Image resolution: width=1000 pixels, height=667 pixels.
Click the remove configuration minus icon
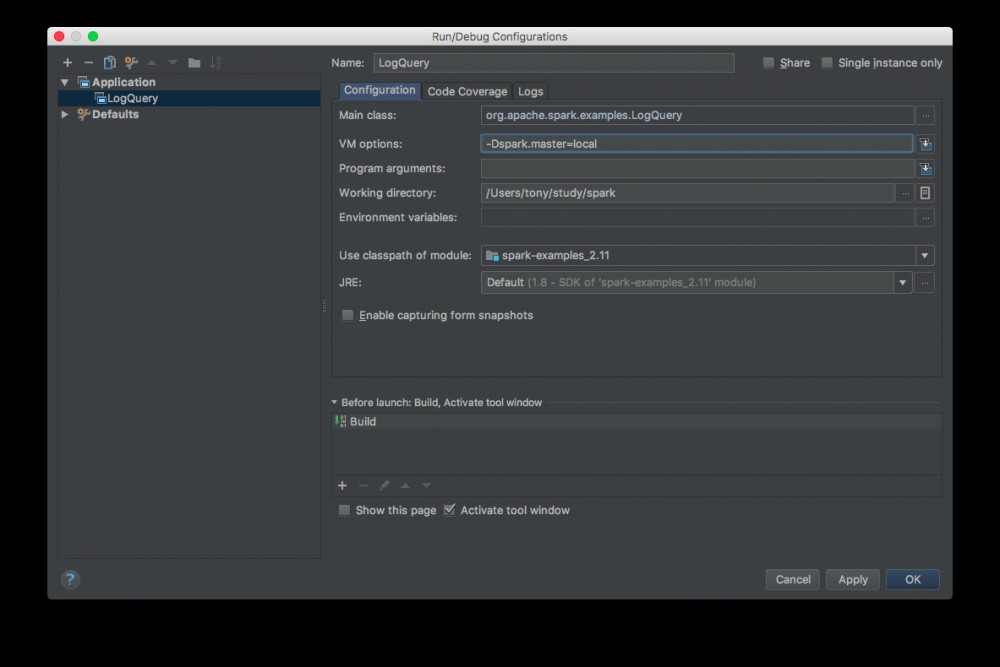coord(88,63)
